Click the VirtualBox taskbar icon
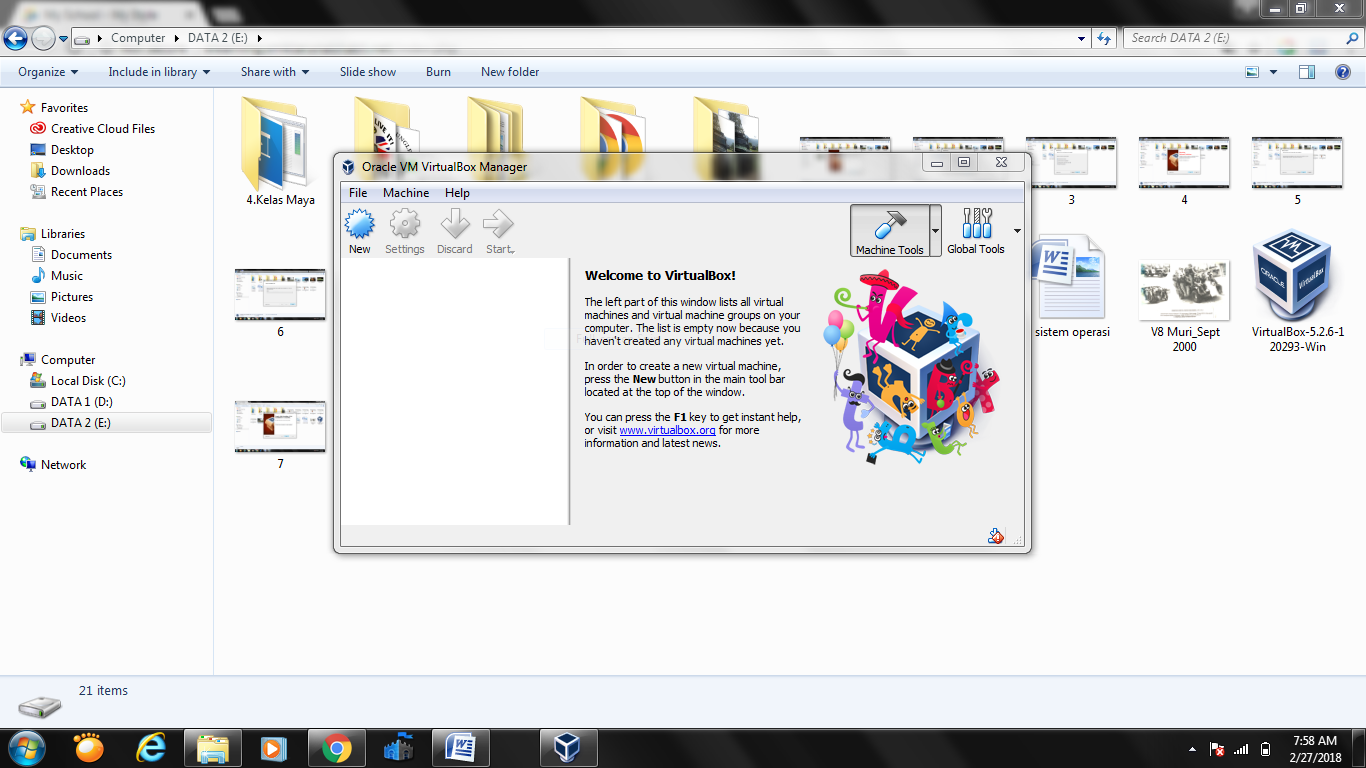Viewport: 1366px width, 768px height. 568,748
